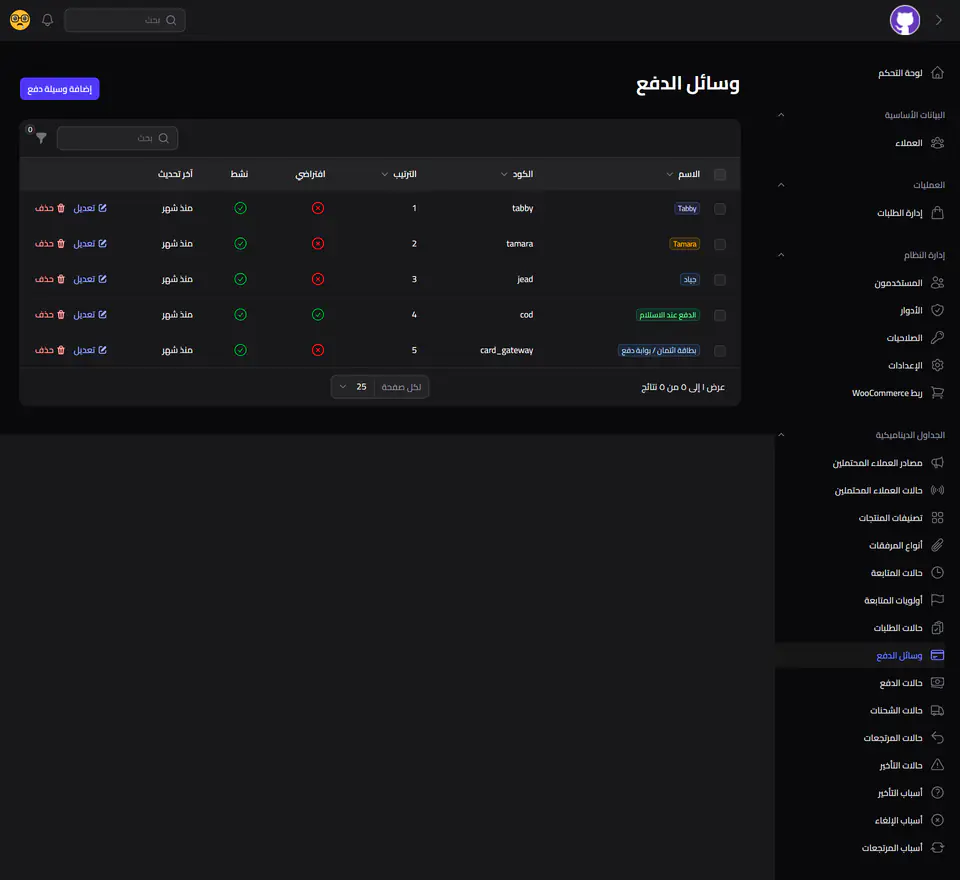Click حذف for the tamara row
Screen dimensions: 960x880
tap(50, 244)
